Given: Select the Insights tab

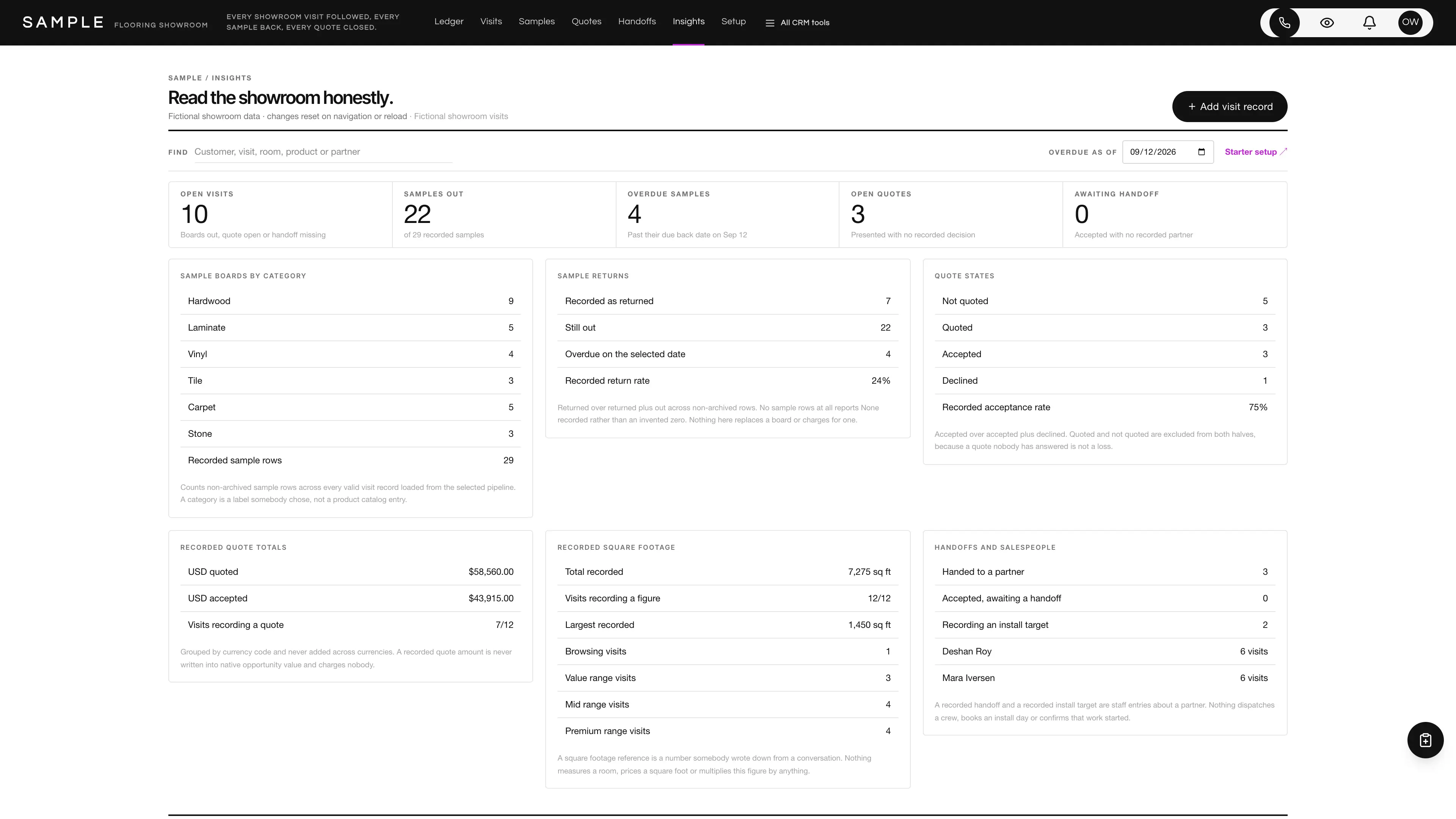Looking at the screenshot, I should point(689,22).
